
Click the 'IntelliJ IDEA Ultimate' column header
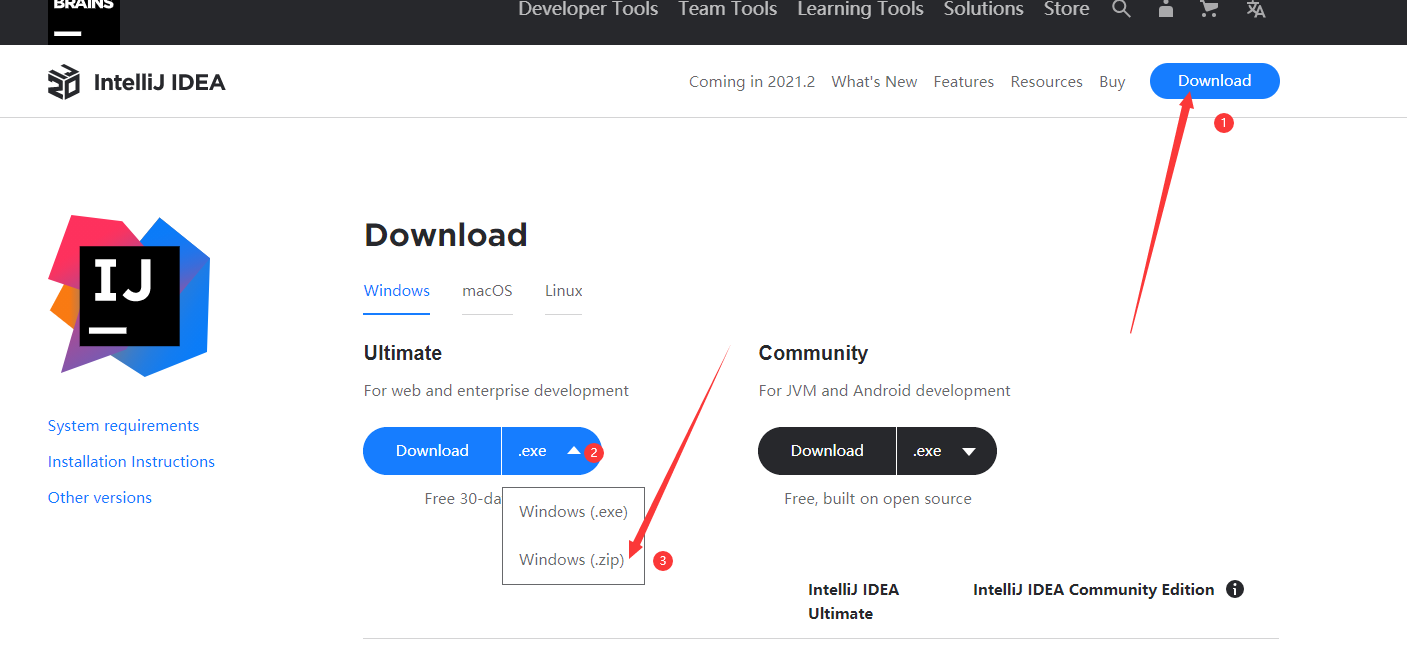[x=853, y=602]
